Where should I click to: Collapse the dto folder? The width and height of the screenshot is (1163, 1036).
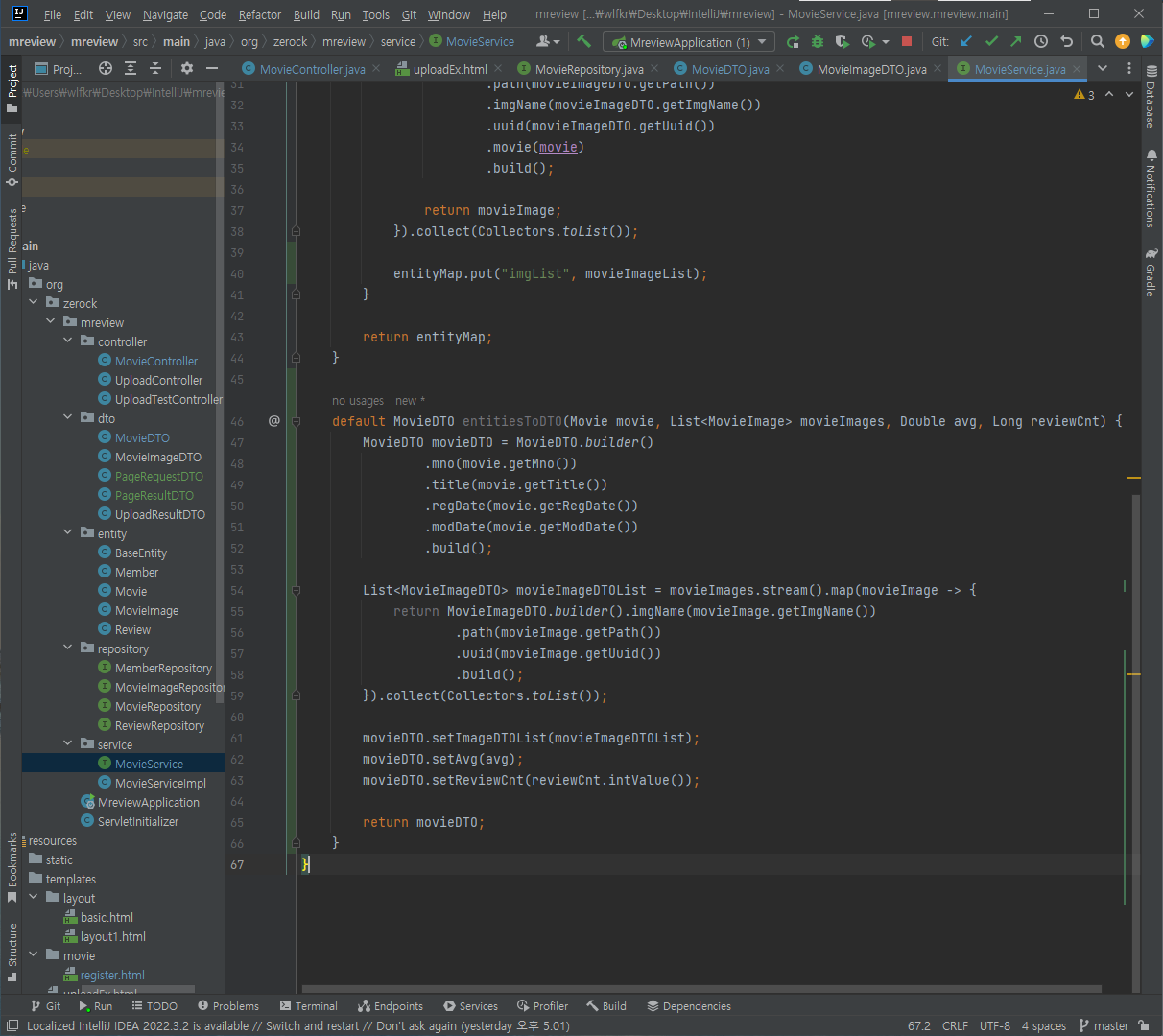pos(68,417)
